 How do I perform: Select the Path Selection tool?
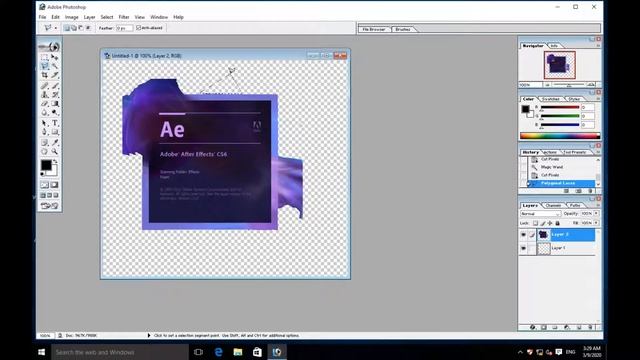44,123
